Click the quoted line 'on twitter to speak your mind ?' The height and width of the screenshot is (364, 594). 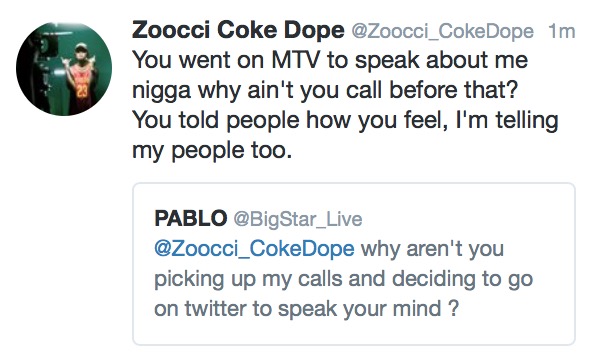click(306, 309)
